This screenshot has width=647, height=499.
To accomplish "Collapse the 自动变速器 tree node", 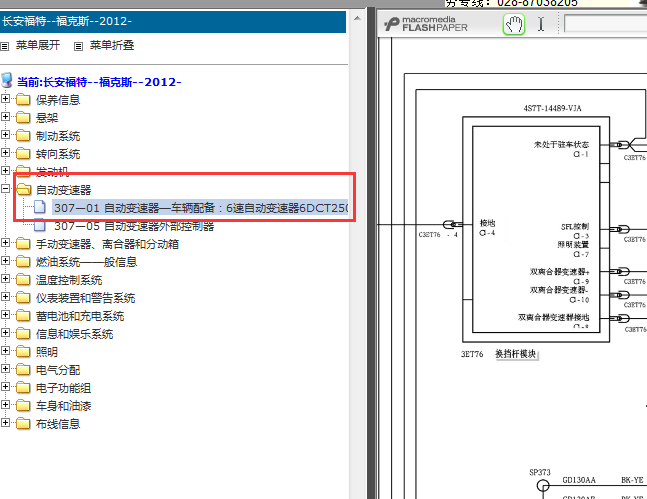I will 5,189.
